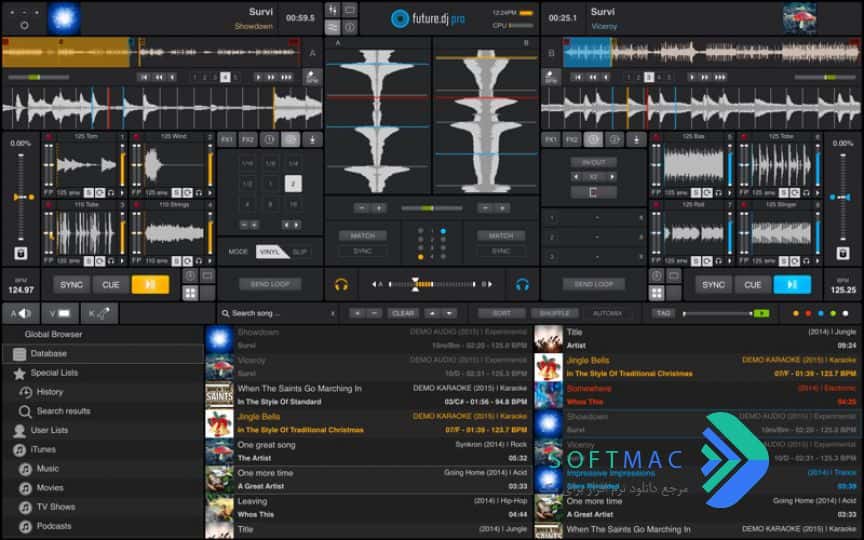
Task: Click deck B grid view icon
Action: point(656,293)
